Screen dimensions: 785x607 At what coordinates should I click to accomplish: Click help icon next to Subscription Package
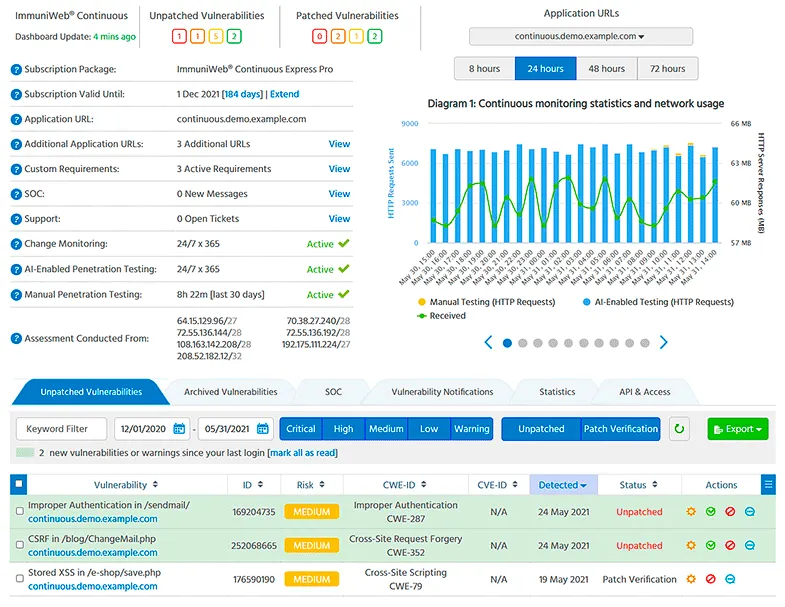pos(16,70)
